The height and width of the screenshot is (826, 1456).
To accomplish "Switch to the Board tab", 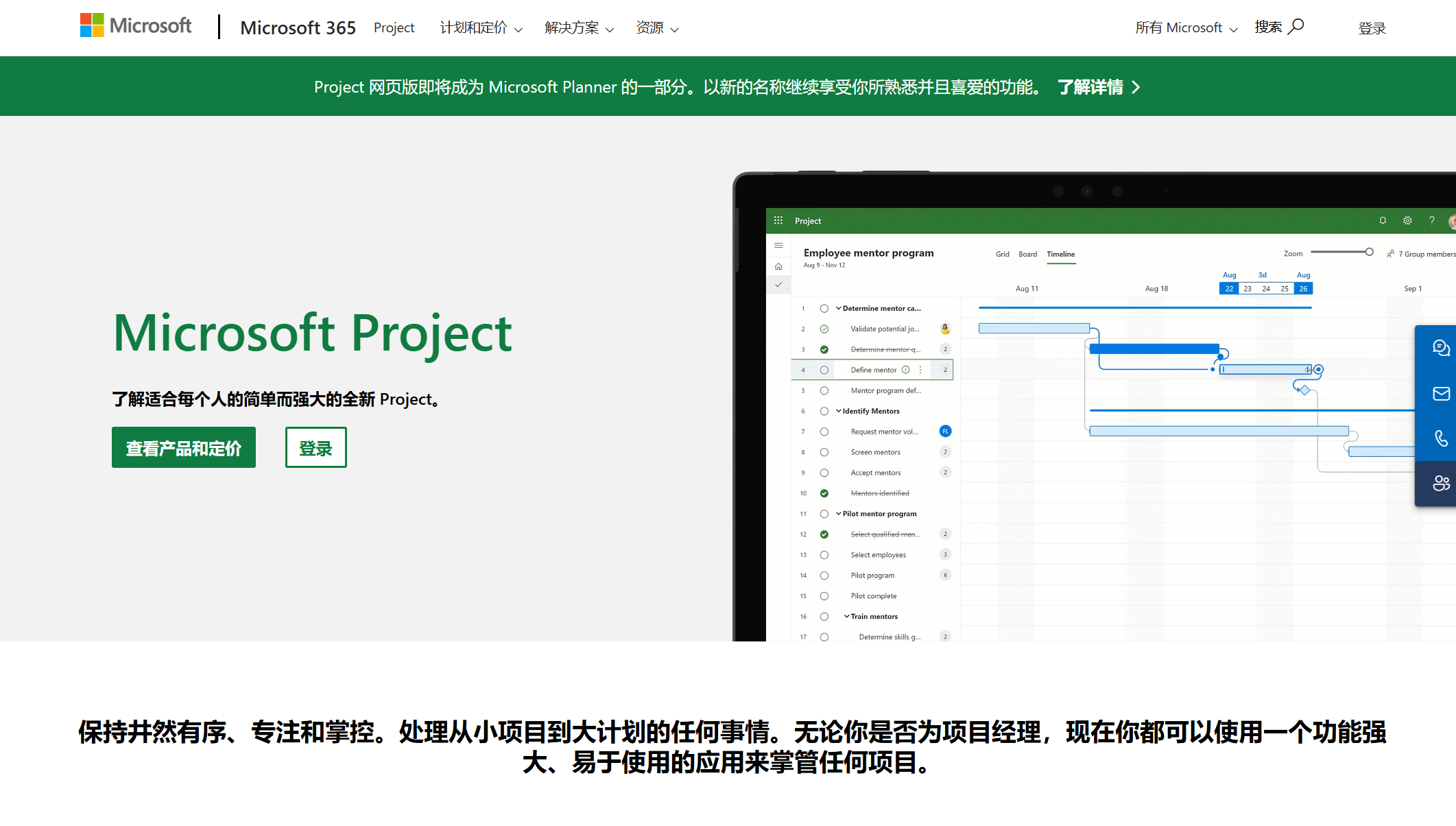I will coord(1027,255).
